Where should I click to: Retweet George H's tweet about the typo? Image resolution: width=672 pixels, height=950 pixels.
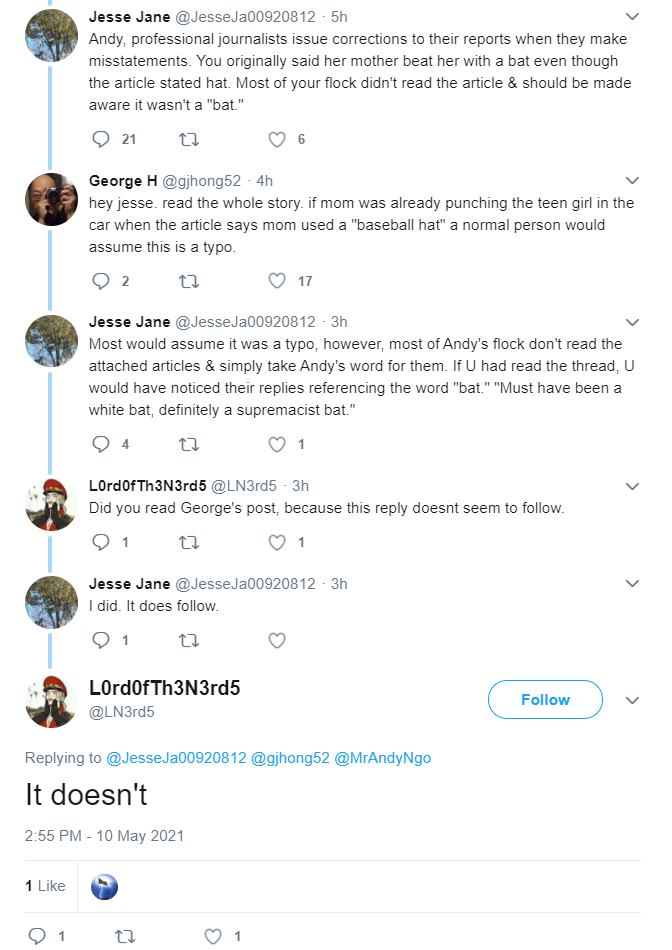pos(189,281)
